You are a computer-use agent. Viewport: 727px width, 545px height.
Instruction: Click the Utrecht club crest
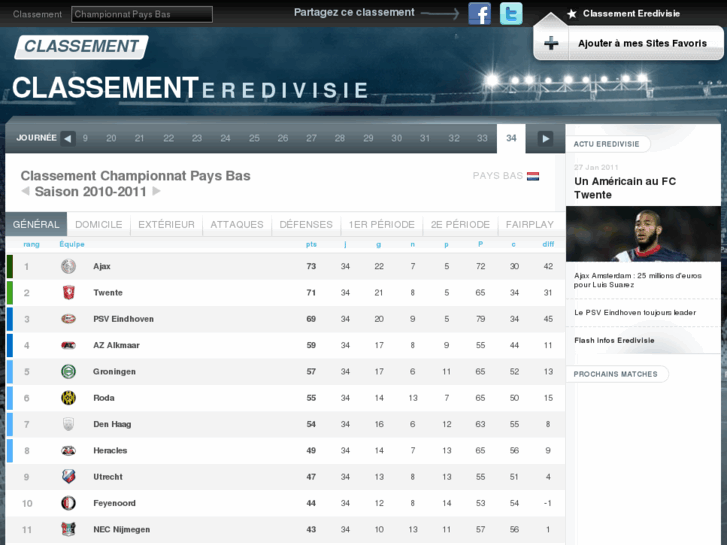tap(68, 477)
